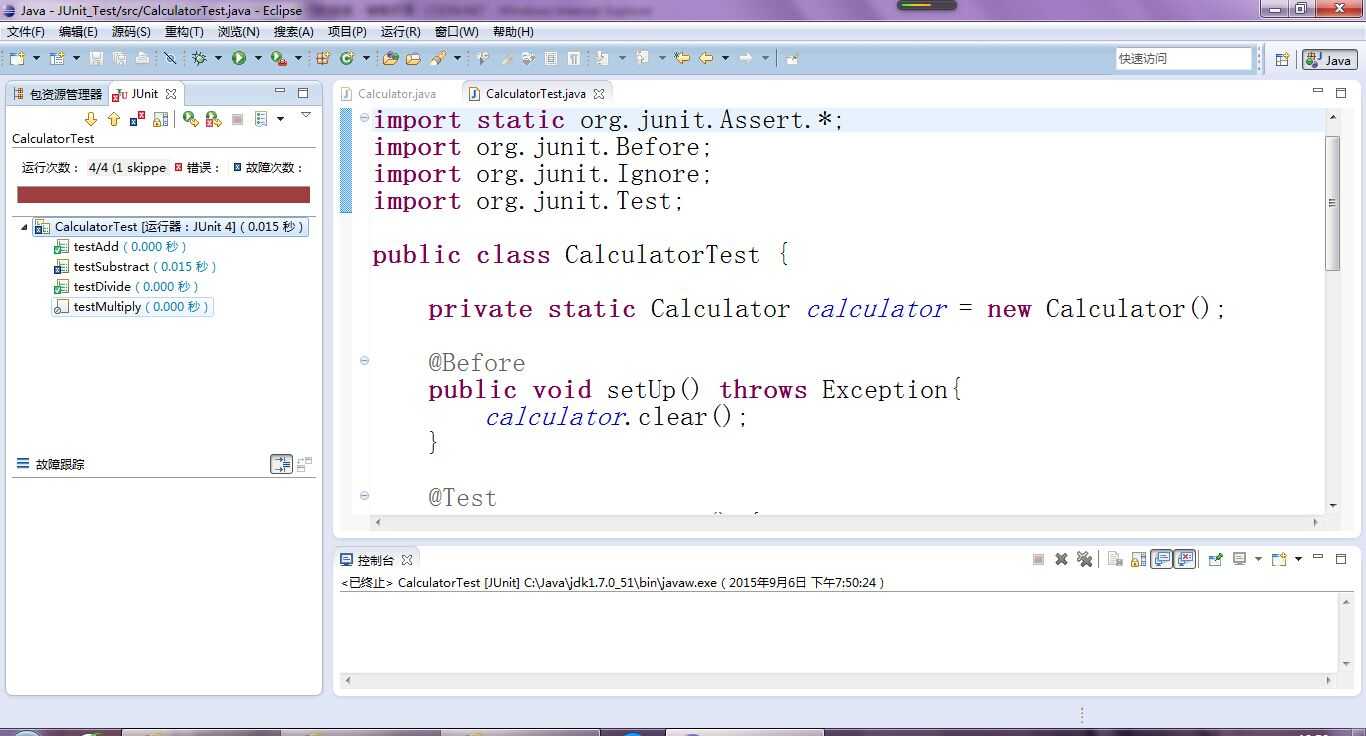Close the CalculatorTest.java editor tab
This screenshot has height=736, width=1366.
click(599, 94)
